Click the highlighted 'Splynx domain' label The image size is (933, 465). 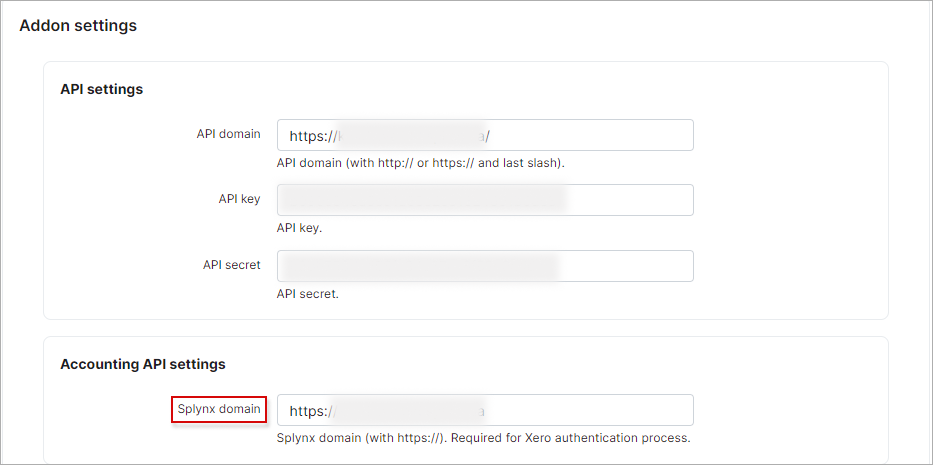[x=218, y=408]
